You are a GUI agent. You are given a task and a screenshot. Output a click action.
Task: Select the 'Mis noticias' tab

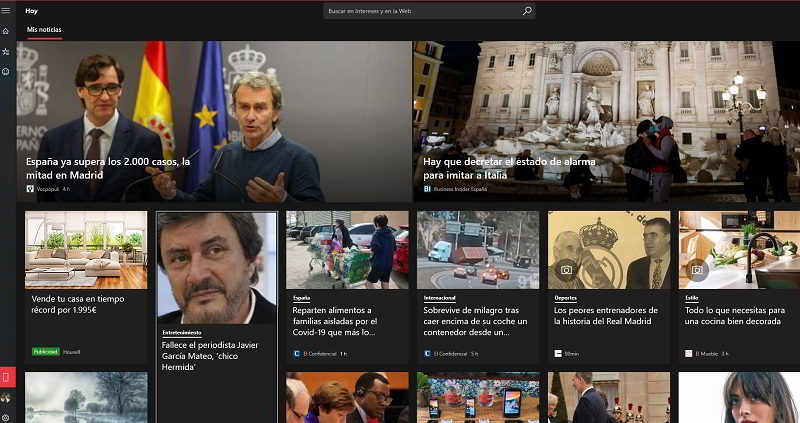44,30
